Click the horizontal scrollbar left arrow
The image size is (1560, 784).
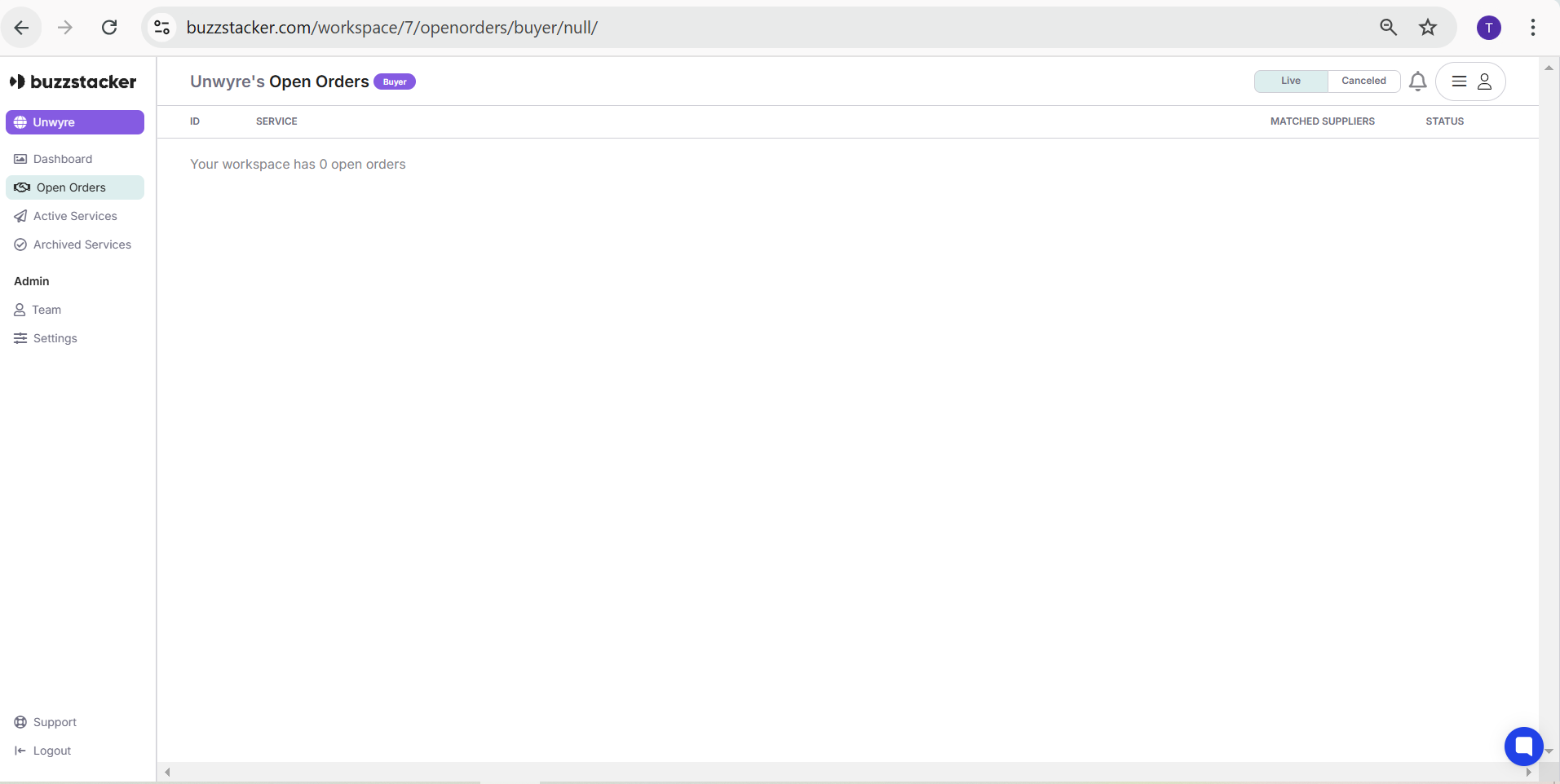pos(167,773)
